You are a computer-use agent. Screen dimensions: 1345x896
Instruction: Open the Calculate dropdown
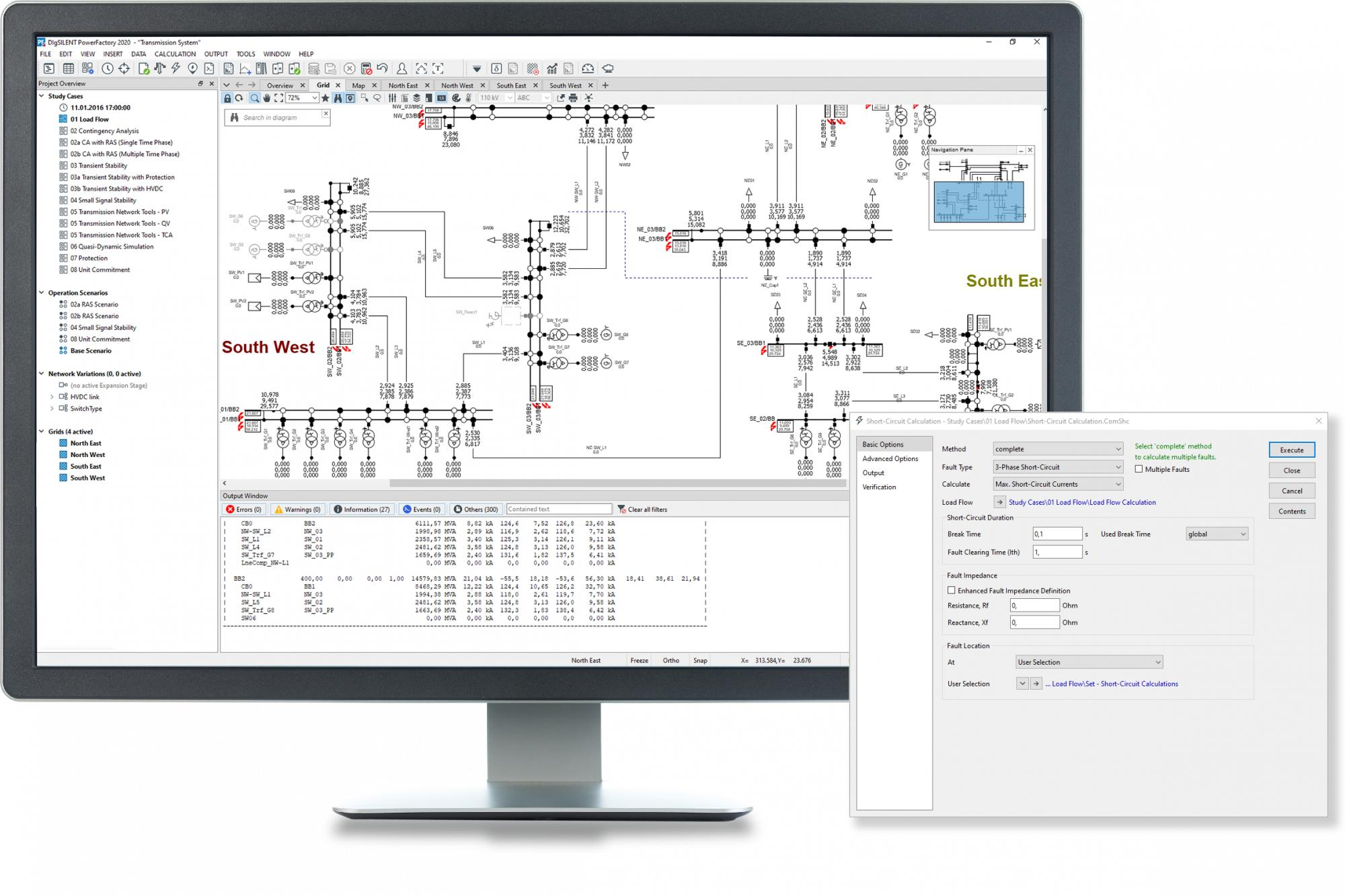1058,484
